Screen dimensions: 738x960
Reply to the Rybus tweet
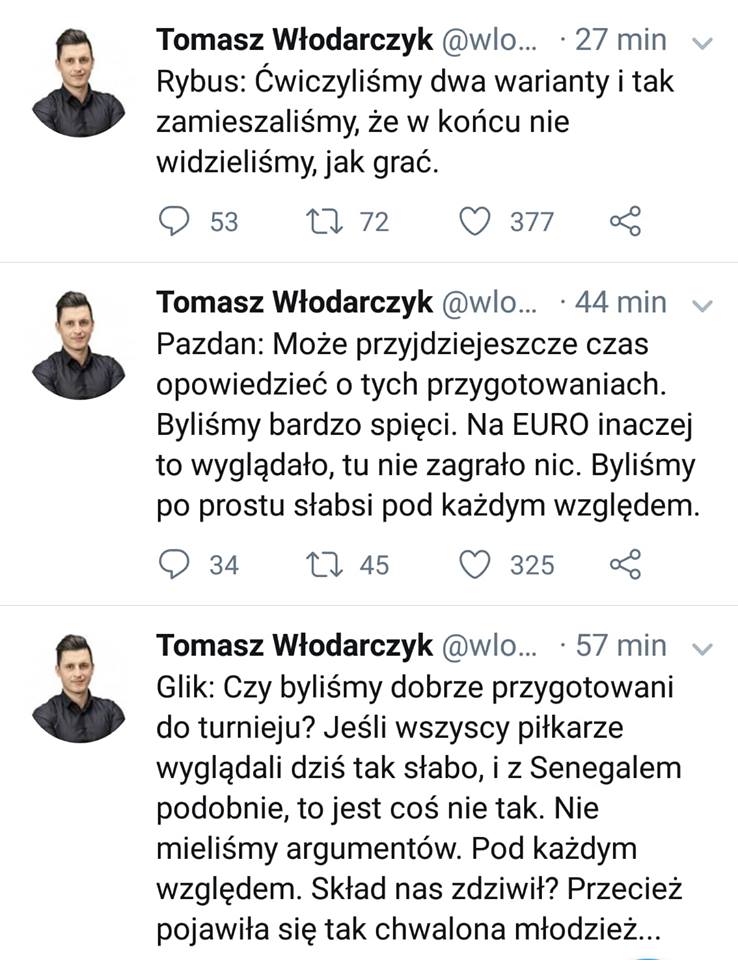point(175,221)
